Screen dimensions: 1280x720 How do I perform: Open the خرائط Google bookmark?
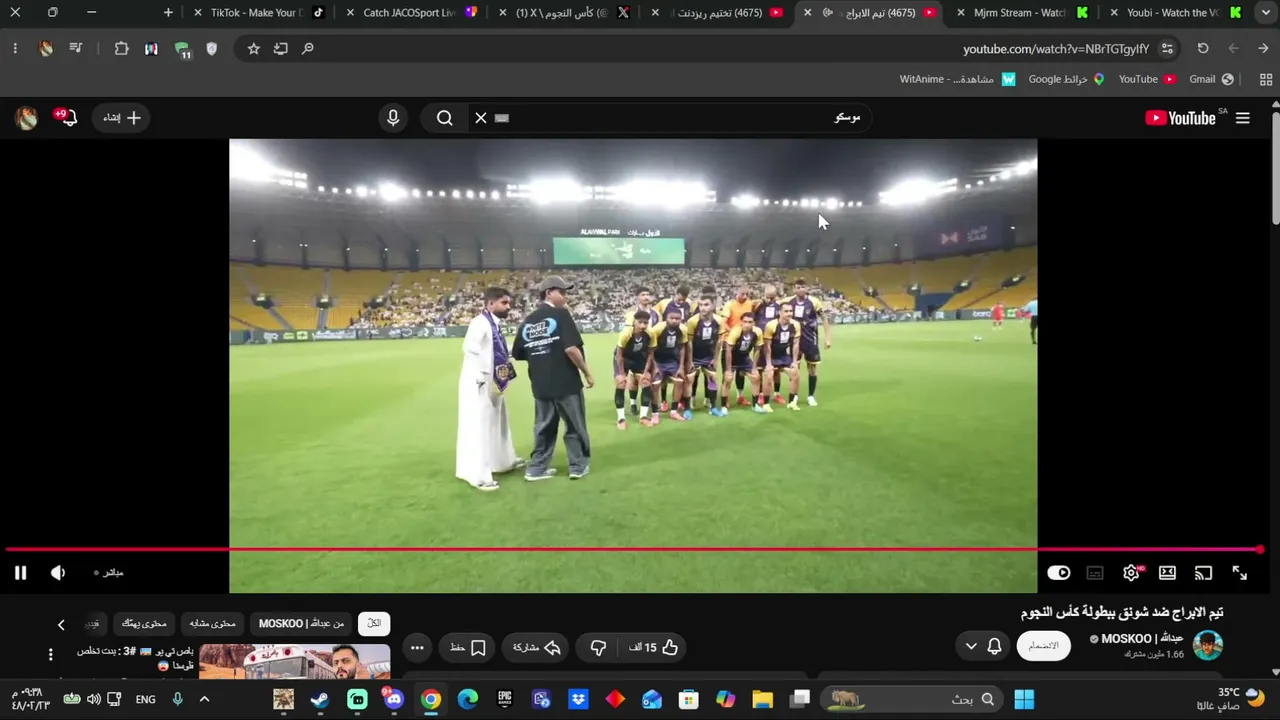click(x=1066, y=79)
